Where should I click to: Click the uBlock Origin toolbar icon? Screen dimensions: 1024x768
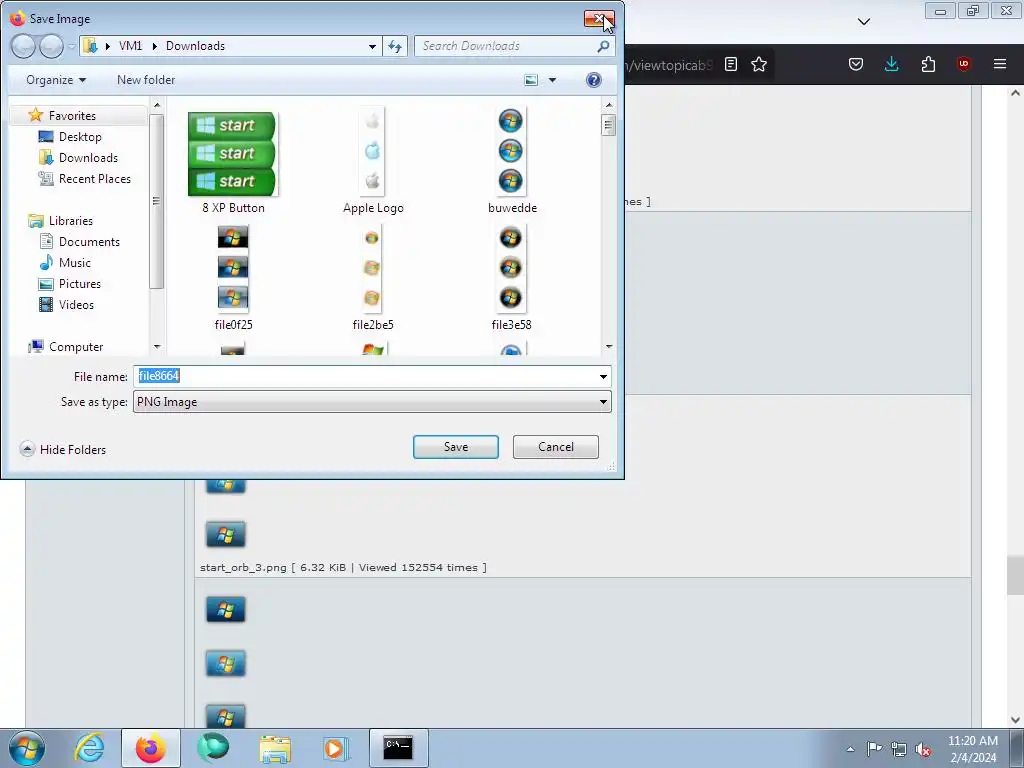[x=963, y=64]
